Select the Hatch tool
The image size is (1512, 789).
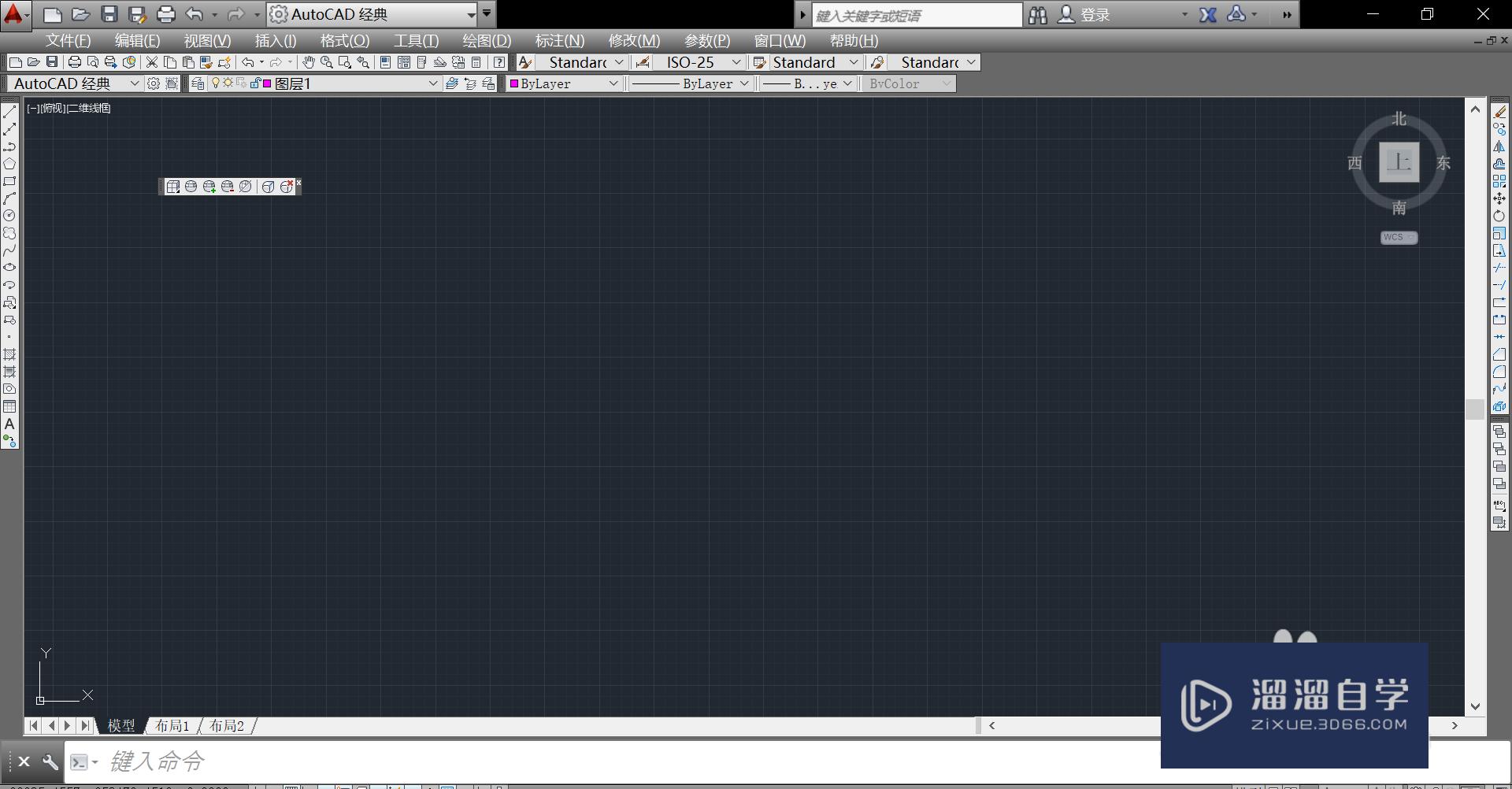pos(9,354)
